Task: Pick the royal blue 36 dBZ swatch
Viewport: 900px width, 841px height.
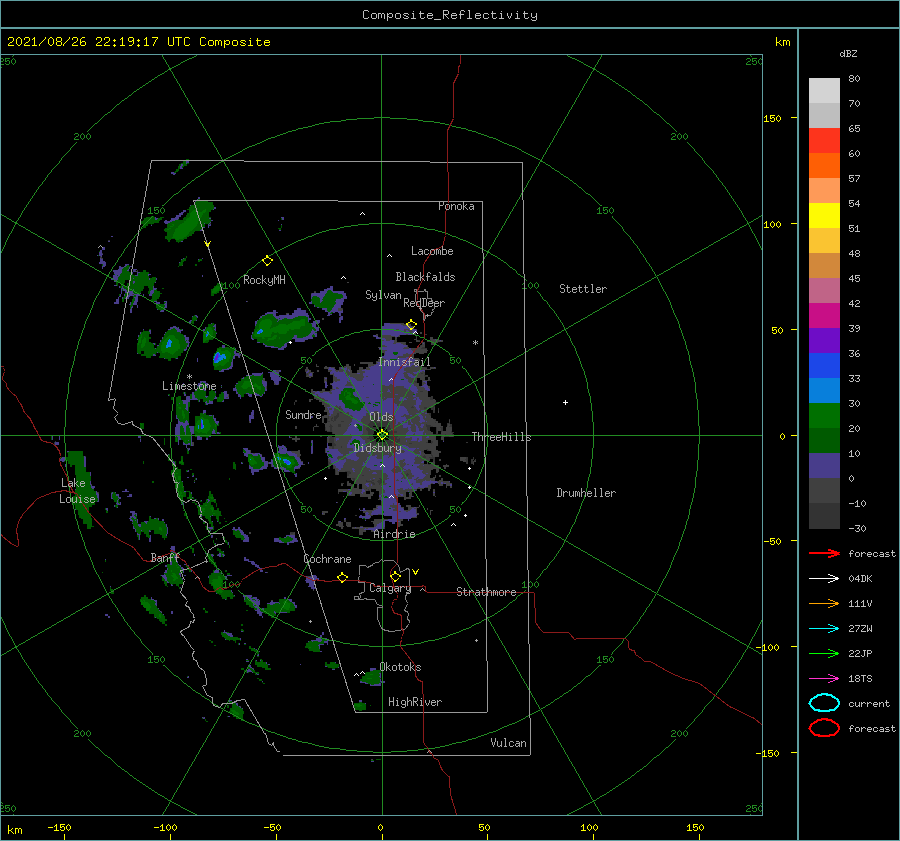Action: tap(824, 365)
